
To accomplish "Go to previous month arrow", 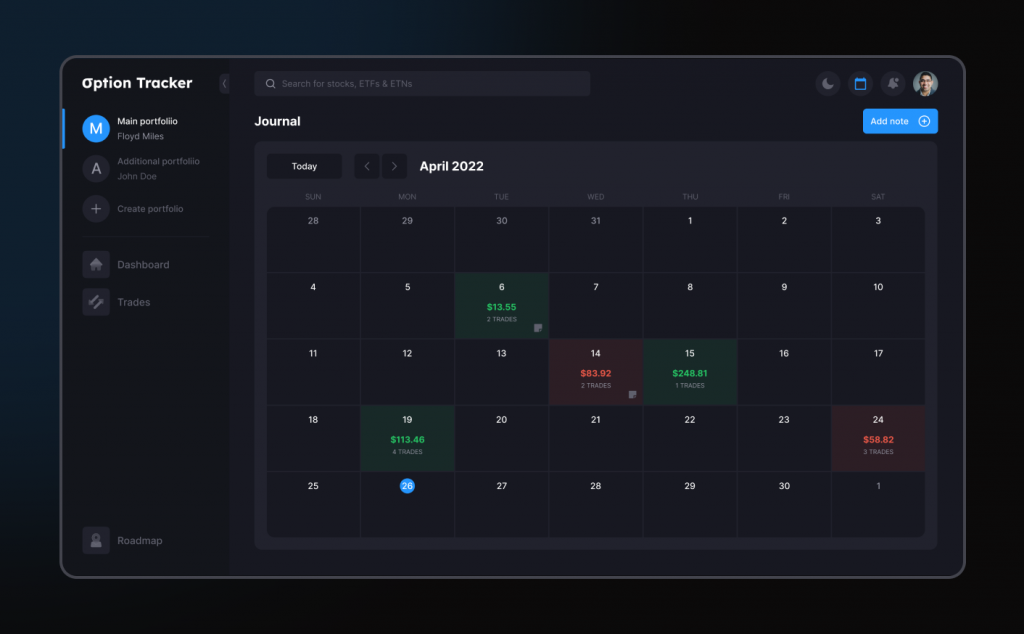I will [366, 166].
